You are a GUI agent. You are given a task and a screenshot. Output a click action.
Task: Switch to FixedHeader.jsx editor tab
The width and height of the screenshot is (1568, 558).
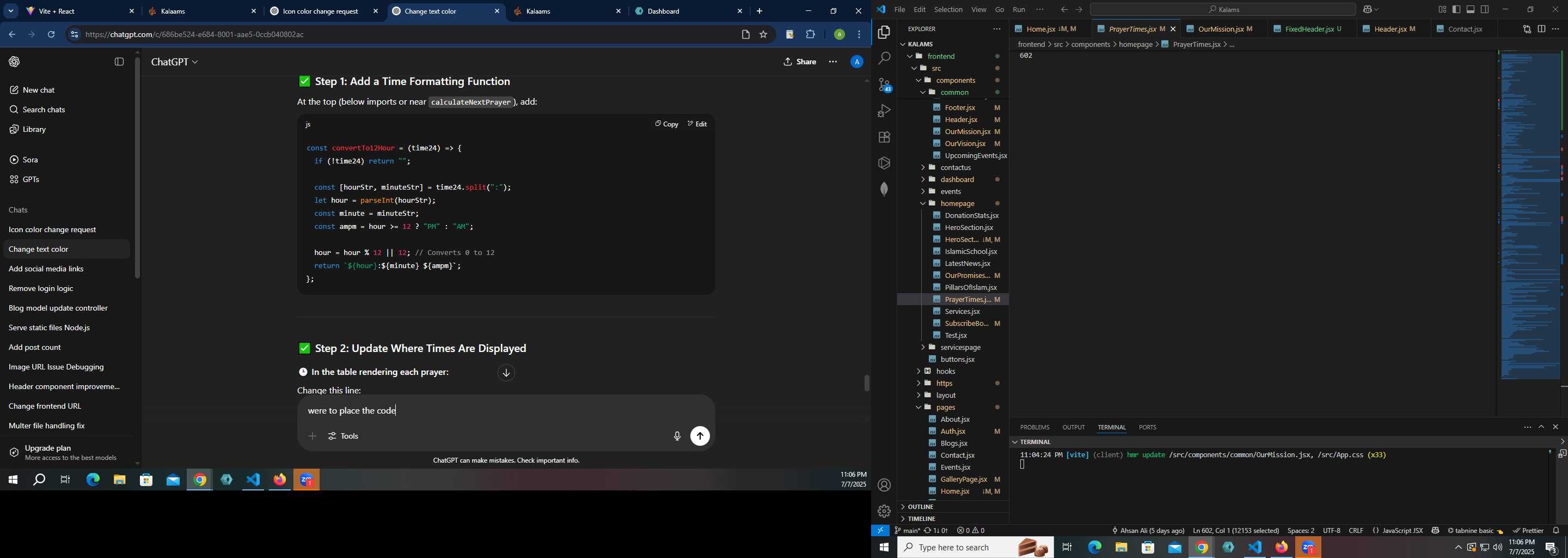[x=1308, y=29]
